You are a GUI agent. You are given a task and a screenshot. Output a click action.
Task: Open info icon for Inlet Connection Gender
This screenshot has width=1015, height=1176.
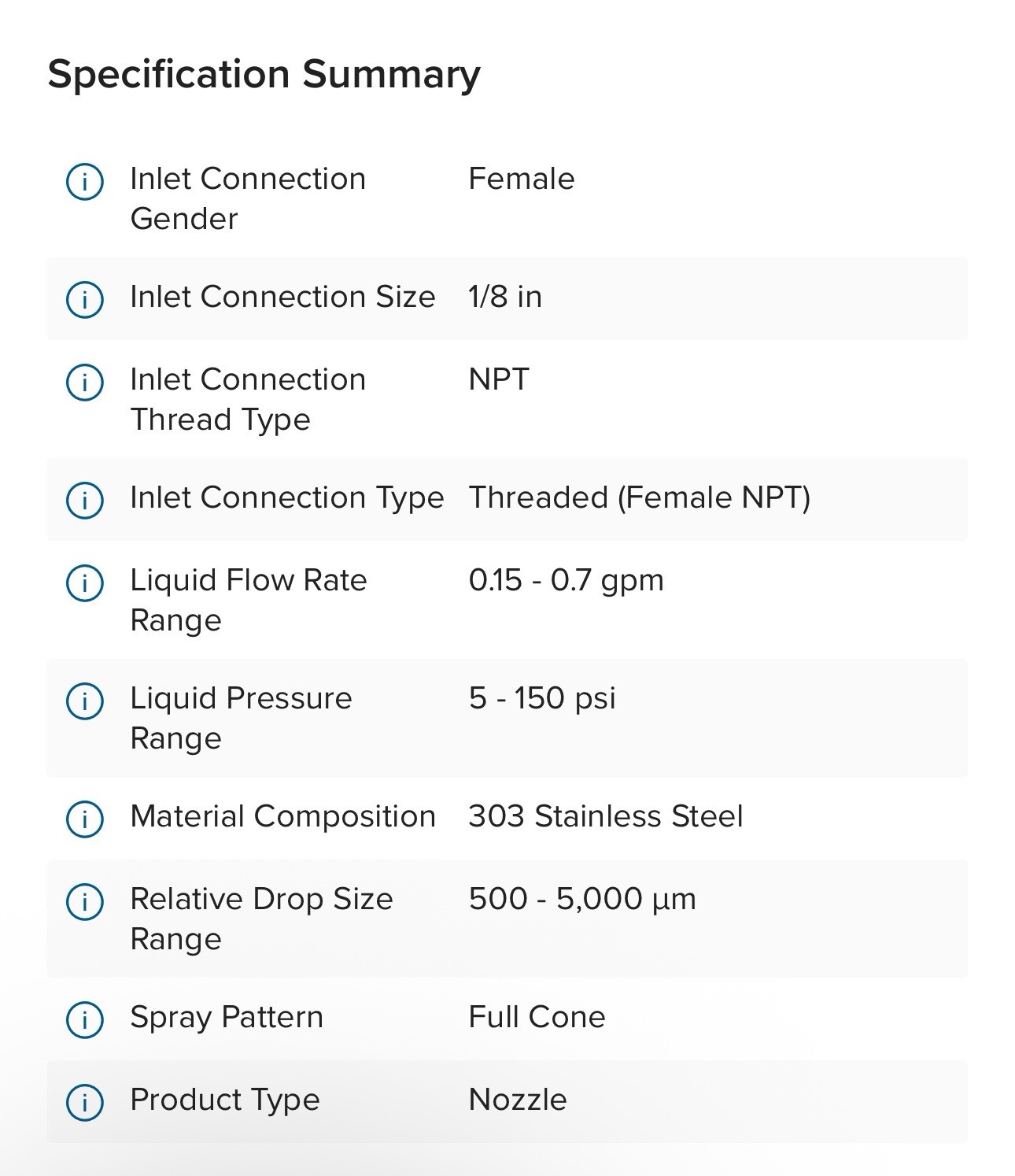tap(84, 182)
